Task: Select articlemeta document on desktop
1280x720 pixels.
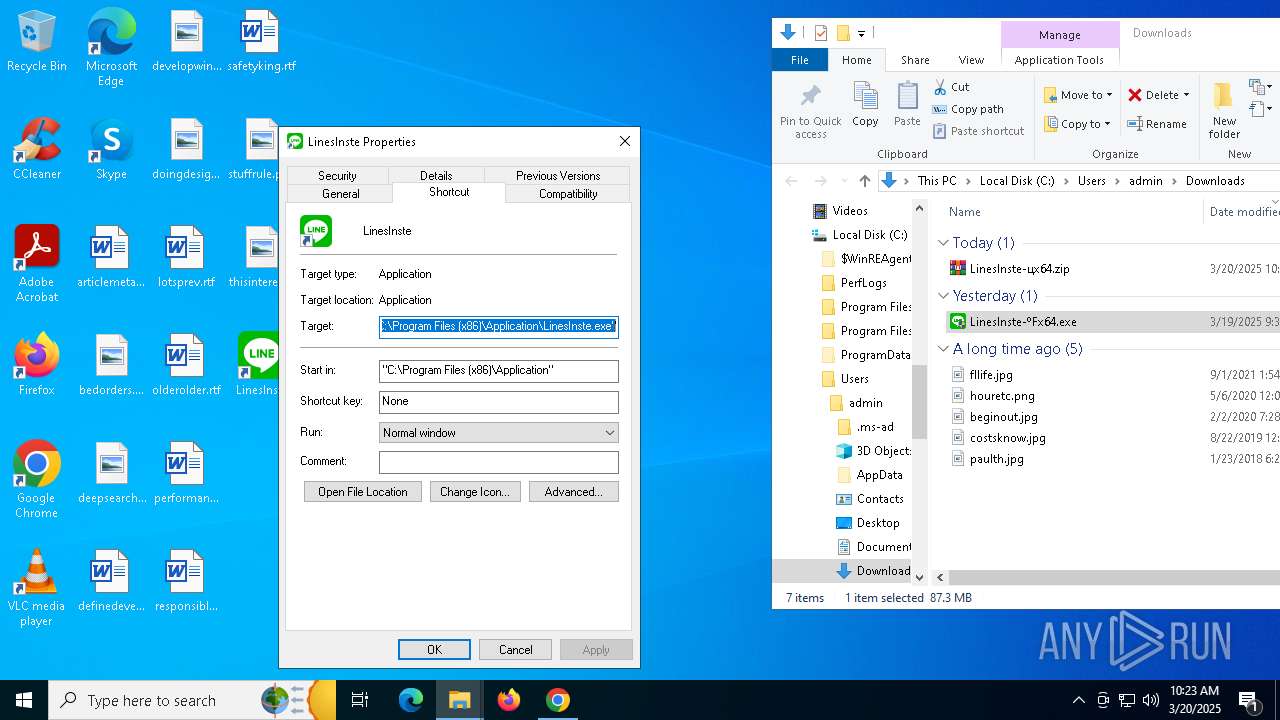Action: pyautogui.click(x=111, y=257)
